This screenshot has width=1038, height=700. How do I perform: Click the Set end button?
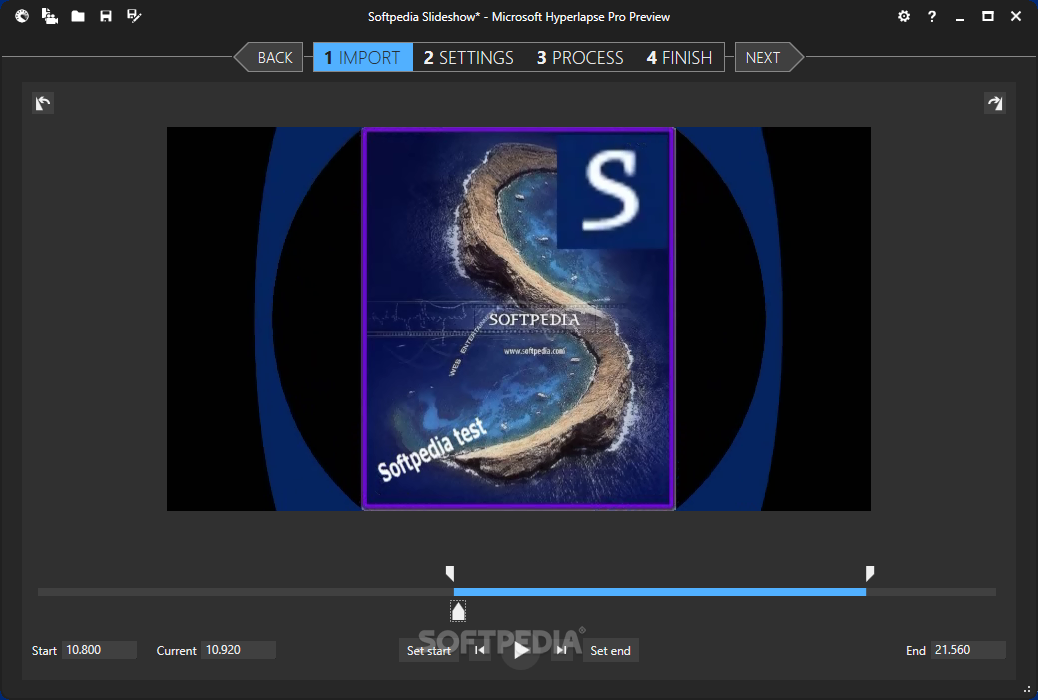tap(610, 650)
